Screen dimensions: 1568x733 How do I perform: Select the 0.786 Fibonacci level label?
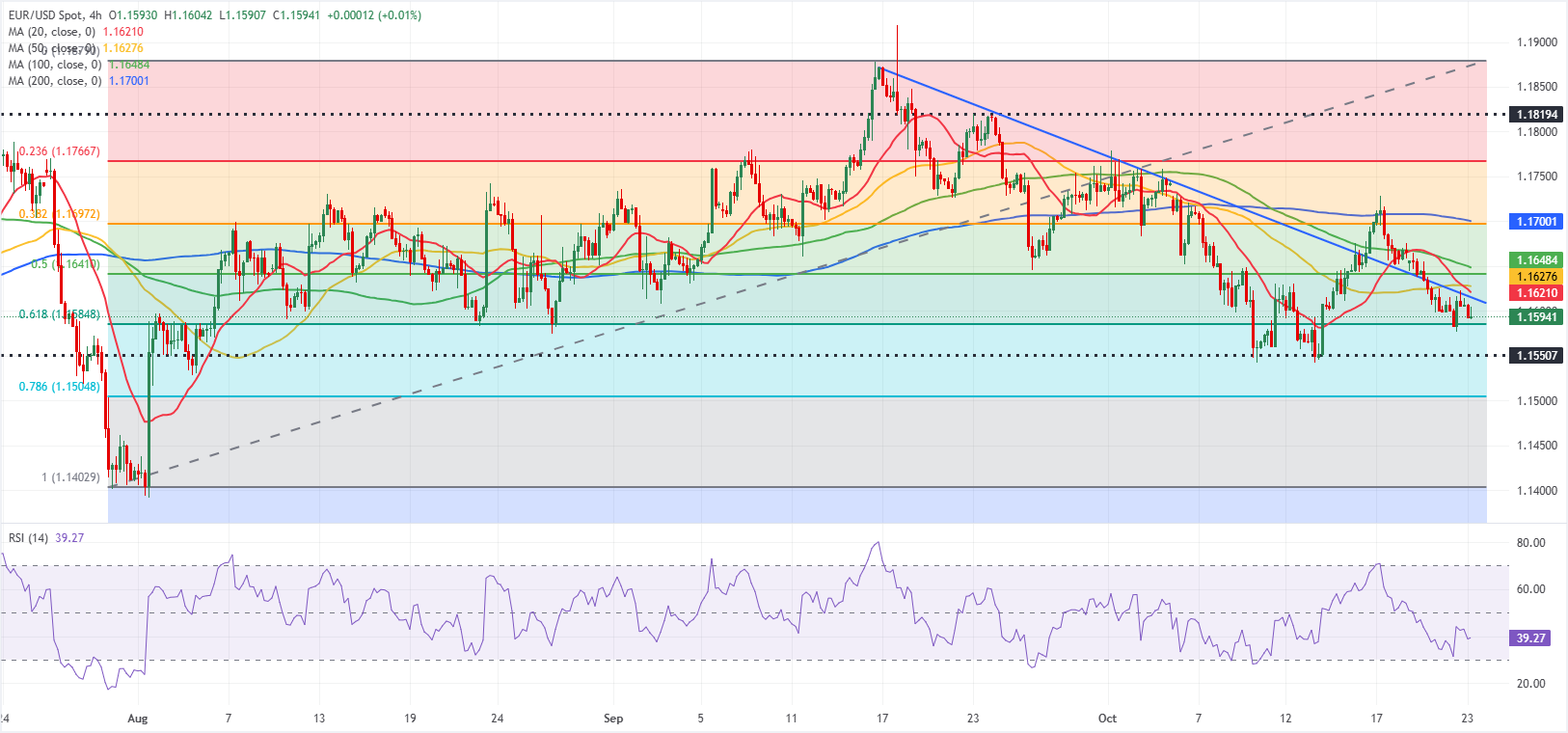tap(59, 387)
